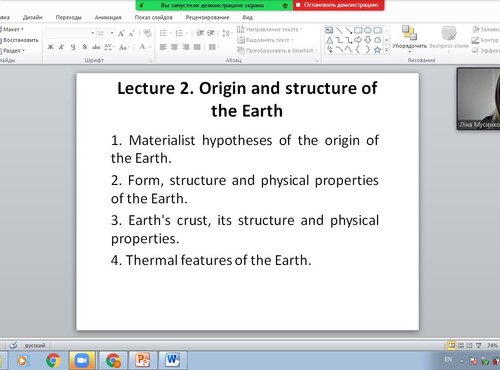Image resolution: width=500 pixels, height=370 pixels.
Task: Run spell check icon in status bar
Action: pos(13,345)
